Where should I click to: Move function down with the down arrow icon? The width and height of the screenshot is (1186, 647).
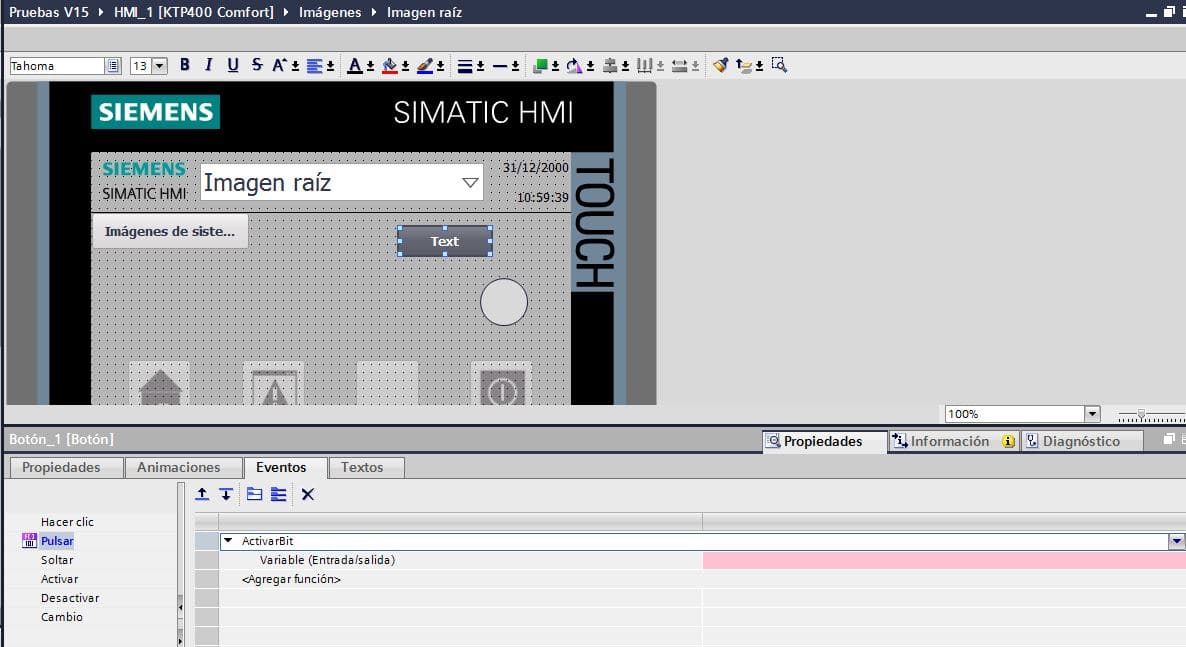226,494
